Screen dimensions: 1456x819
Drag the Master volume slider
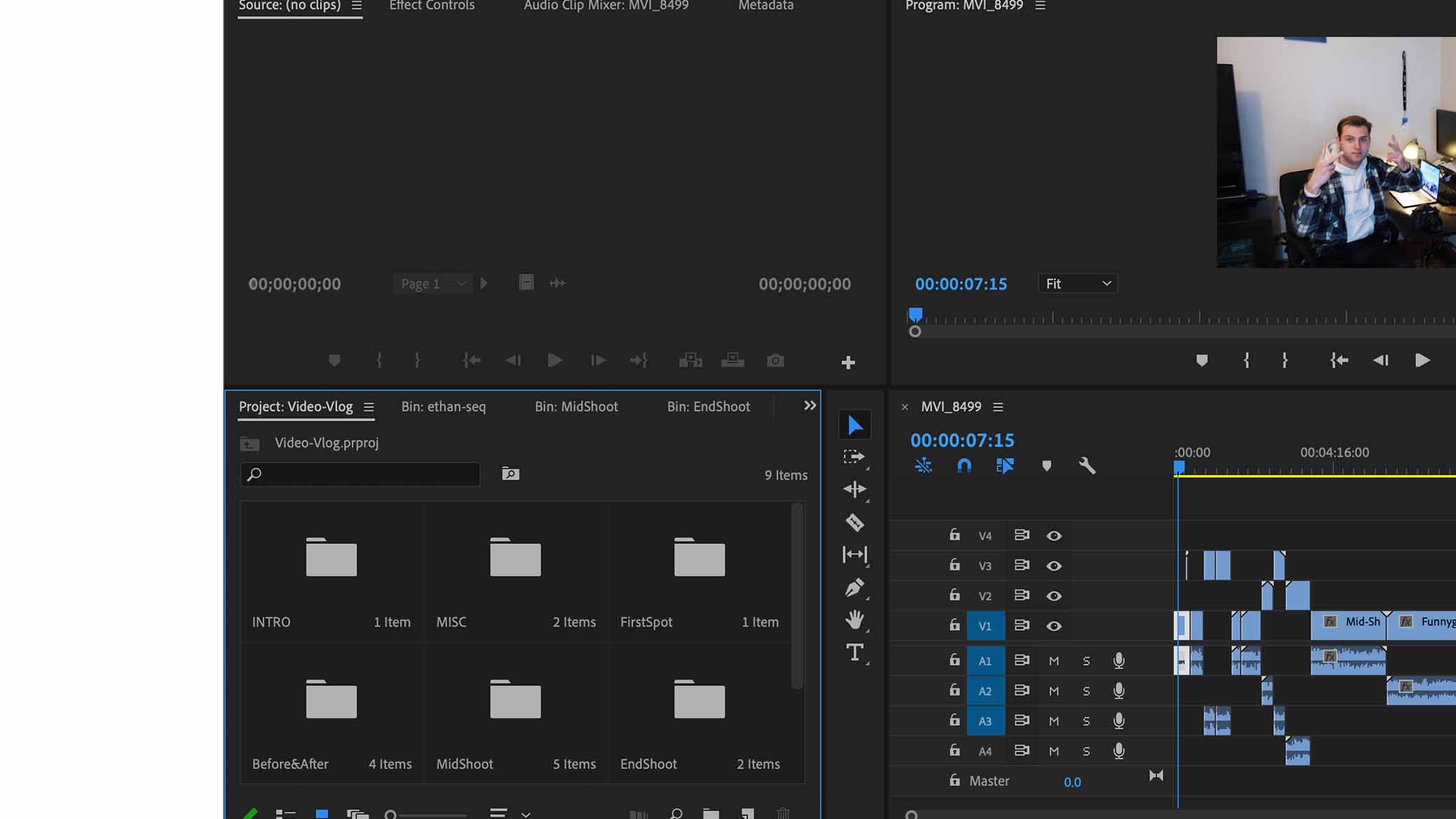(x=1072, y=782)
